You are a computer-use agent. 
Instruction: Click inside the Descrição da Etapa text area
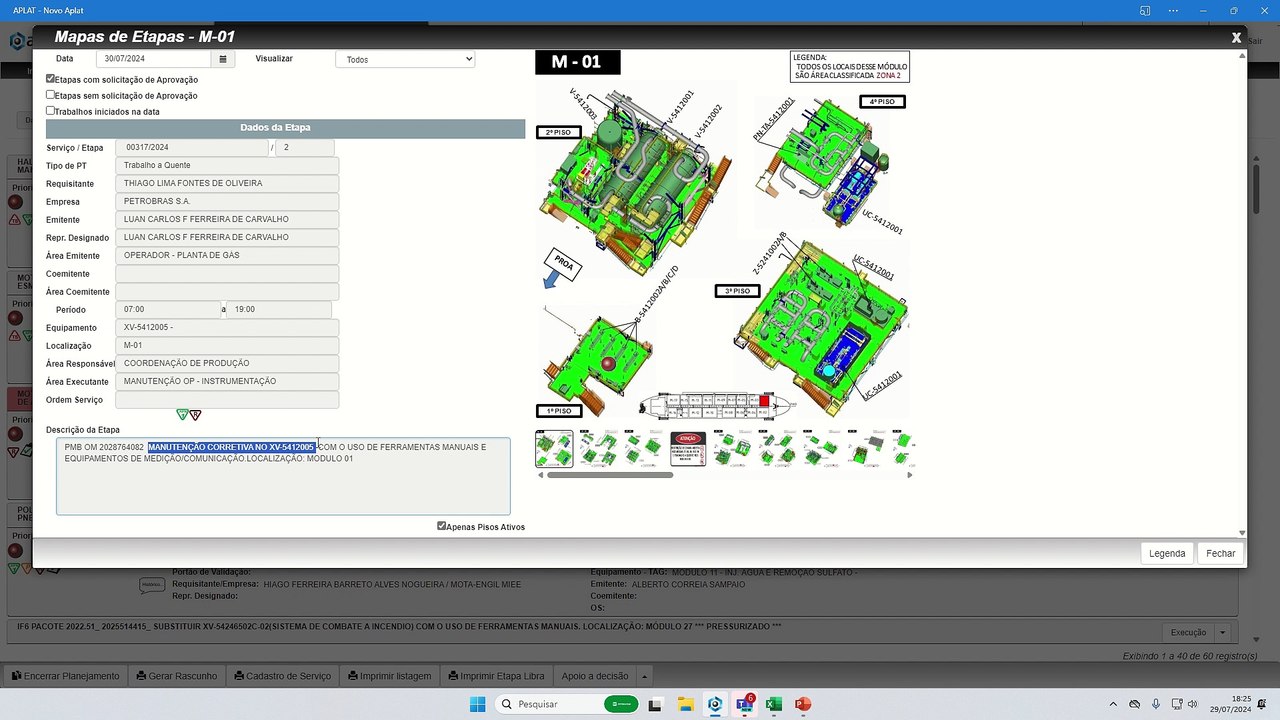(283, 476)
